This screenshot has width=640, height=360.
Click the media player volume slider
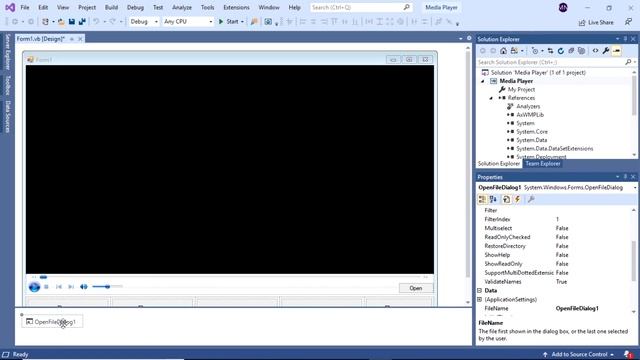107,287
